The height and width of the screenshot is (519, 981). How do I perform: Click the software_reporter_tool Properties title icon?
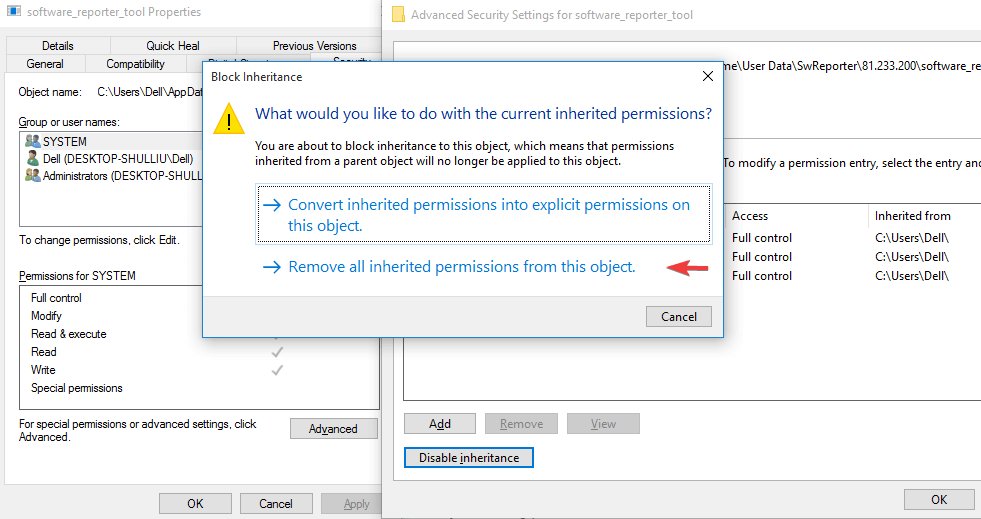(14, 11)
